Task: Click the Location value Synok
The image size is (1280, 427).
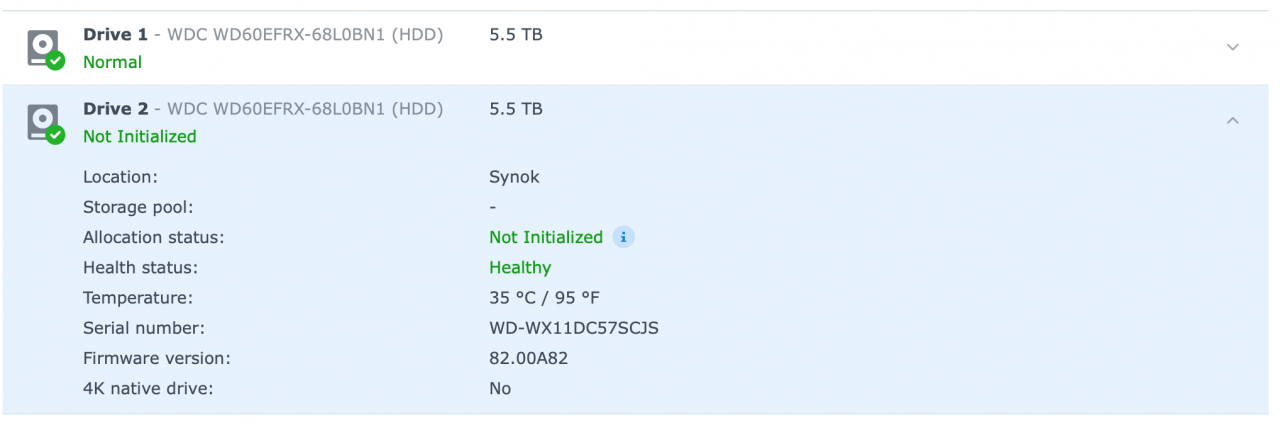Action: pyautogui.click(x=514, y=177)
